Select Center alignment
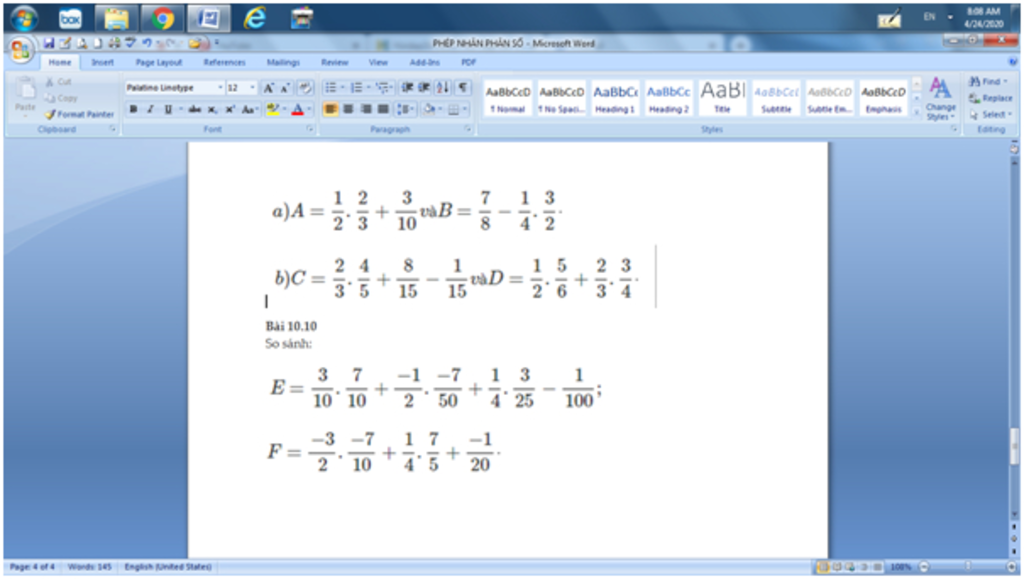1024x579 pixels. pos(349,109)
